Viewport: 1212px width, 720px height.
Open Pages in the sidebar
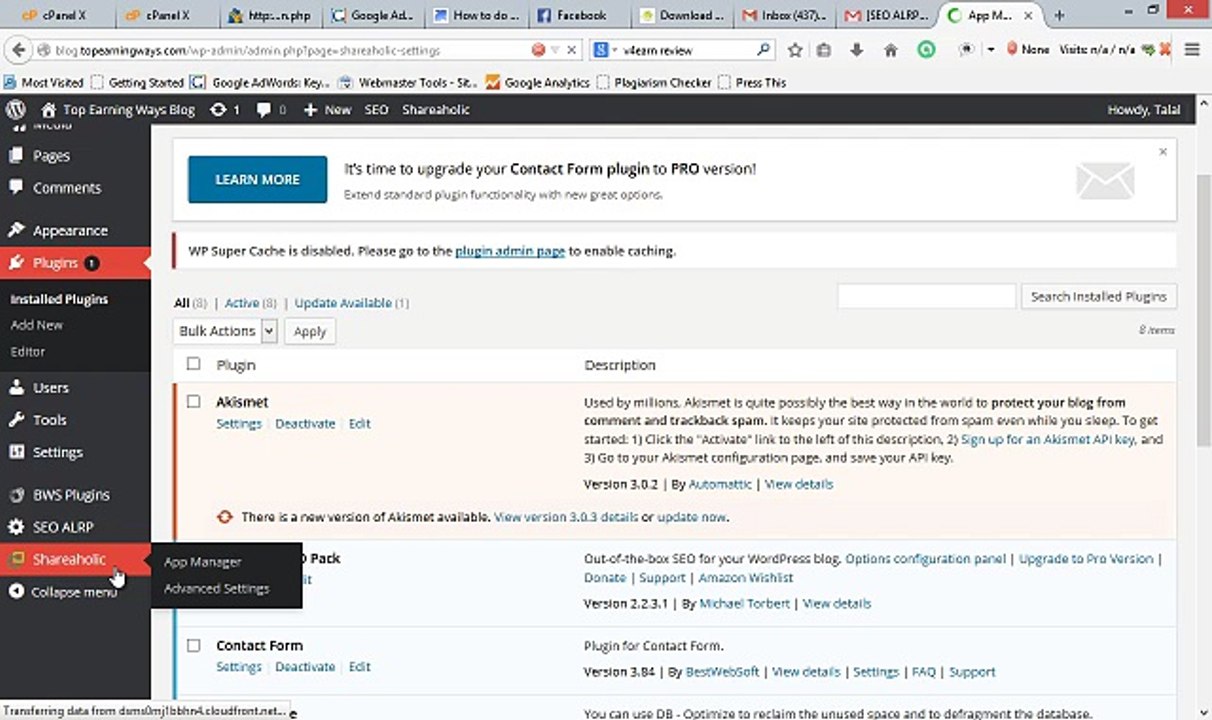[x=51, y=156]
